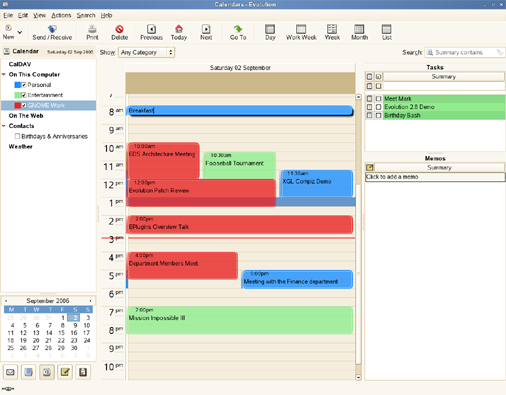Enable the Birthdays & Anniversaries checkbox
This screenshot has width=506, height=395.
[x=17, y=136]
